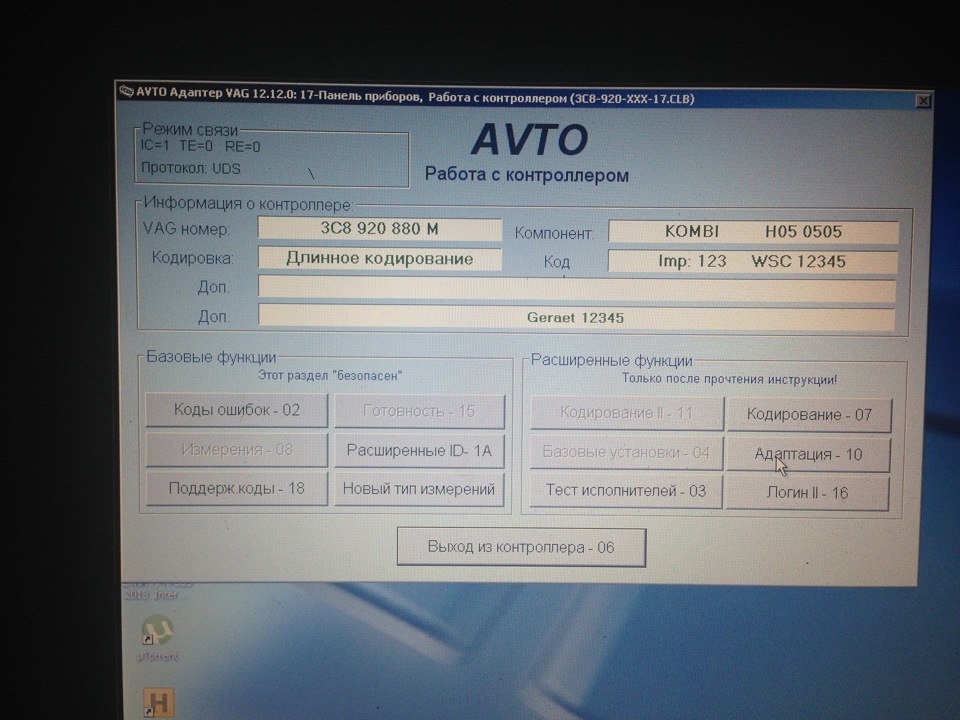Click the greyed Базовые установки - 04 button
Screen dimensions: 960x720
point(626,452)
